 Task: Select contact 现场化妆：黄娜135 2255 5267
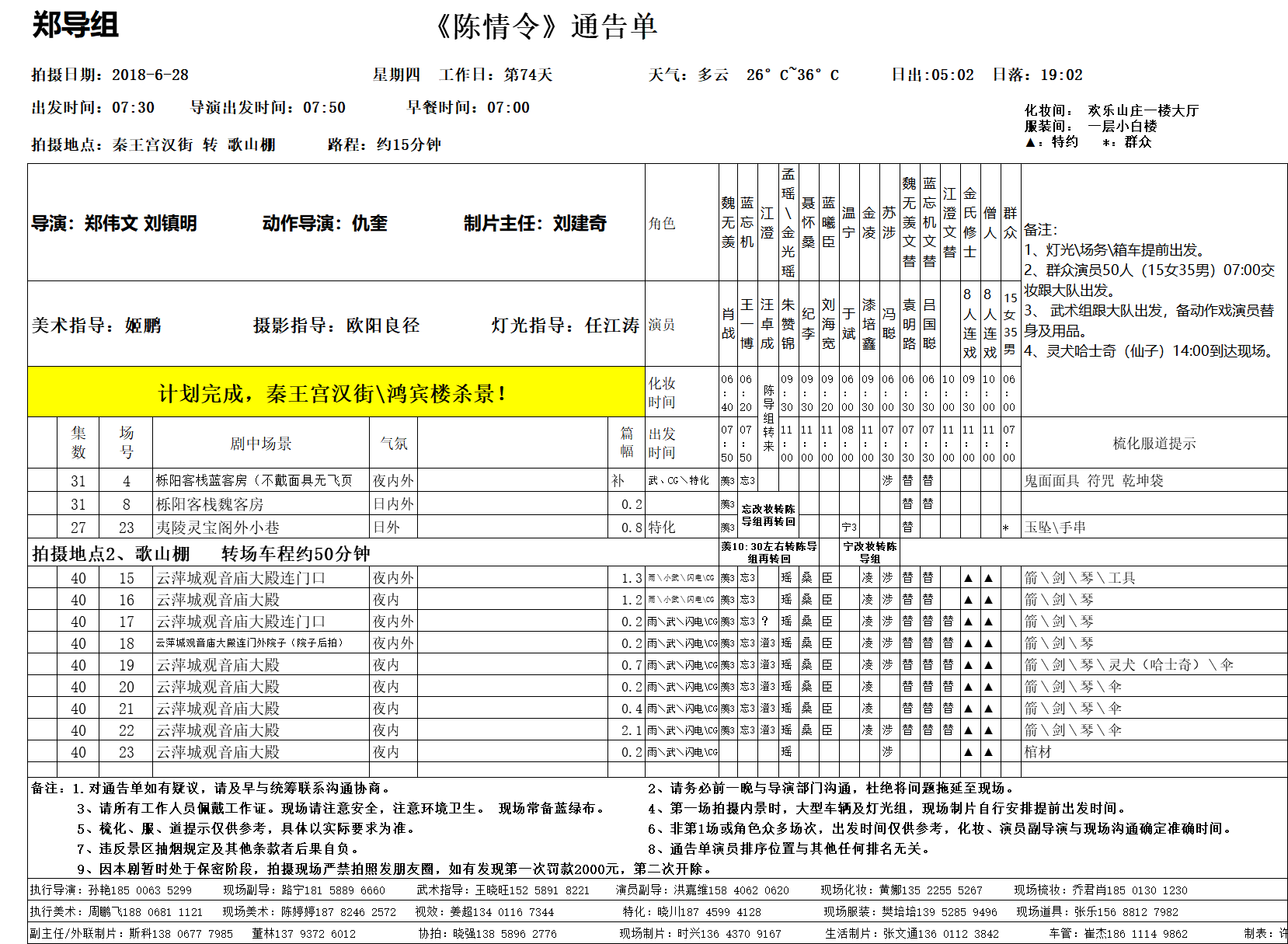tap(901, 890)
